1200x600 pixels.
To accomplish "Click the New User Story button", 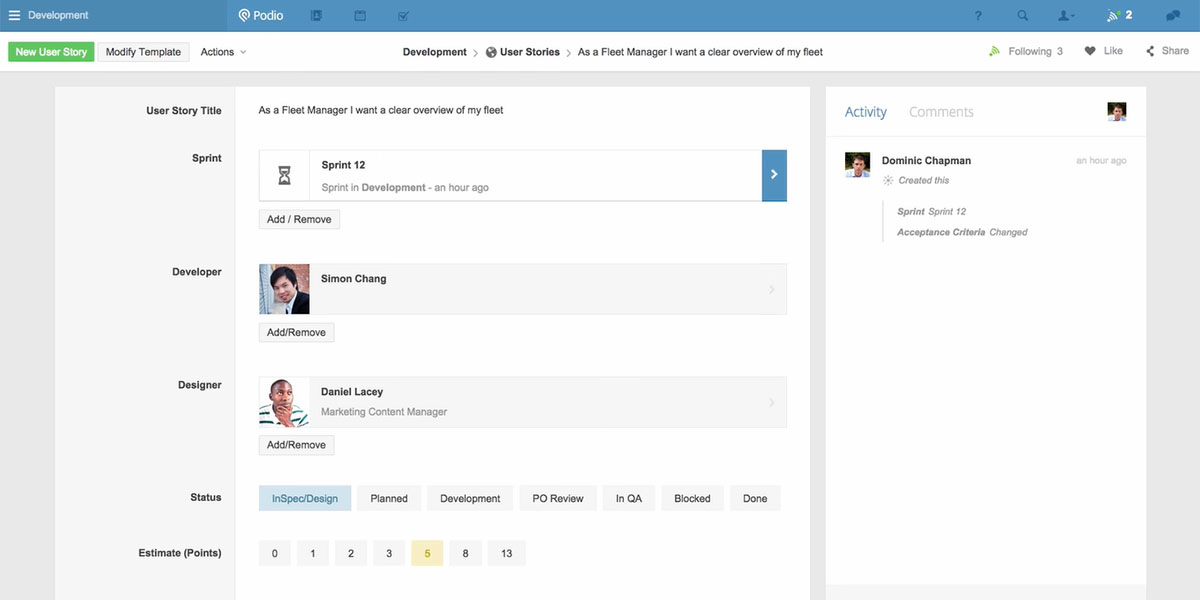I will tap(51, 52).
